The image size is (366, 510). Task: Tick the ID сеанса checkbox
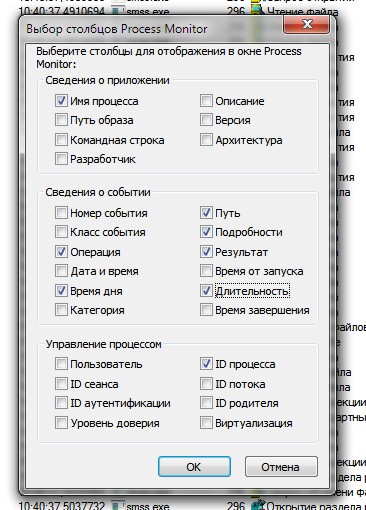coord(61,383)
